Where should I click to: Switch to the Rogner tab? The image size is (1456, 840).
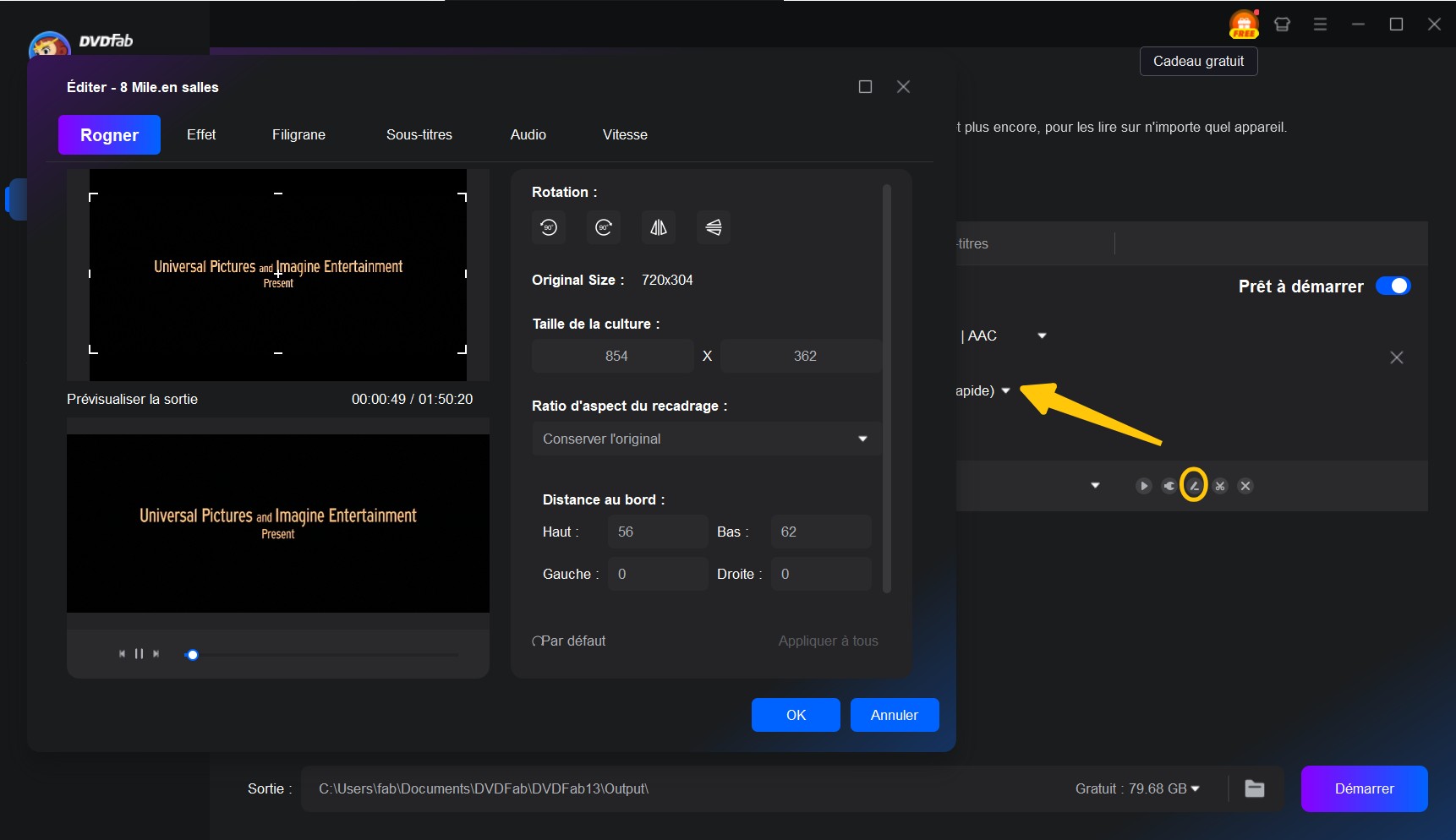[x=109, y=135]
